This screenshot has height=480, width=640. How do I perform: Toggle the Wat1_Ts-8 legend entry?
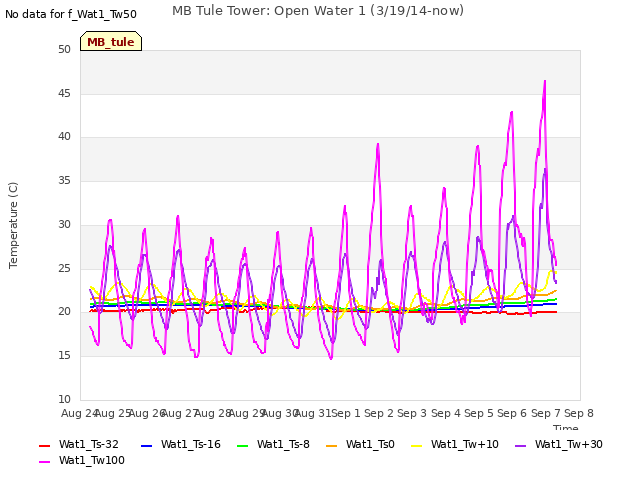click(273, 444)
